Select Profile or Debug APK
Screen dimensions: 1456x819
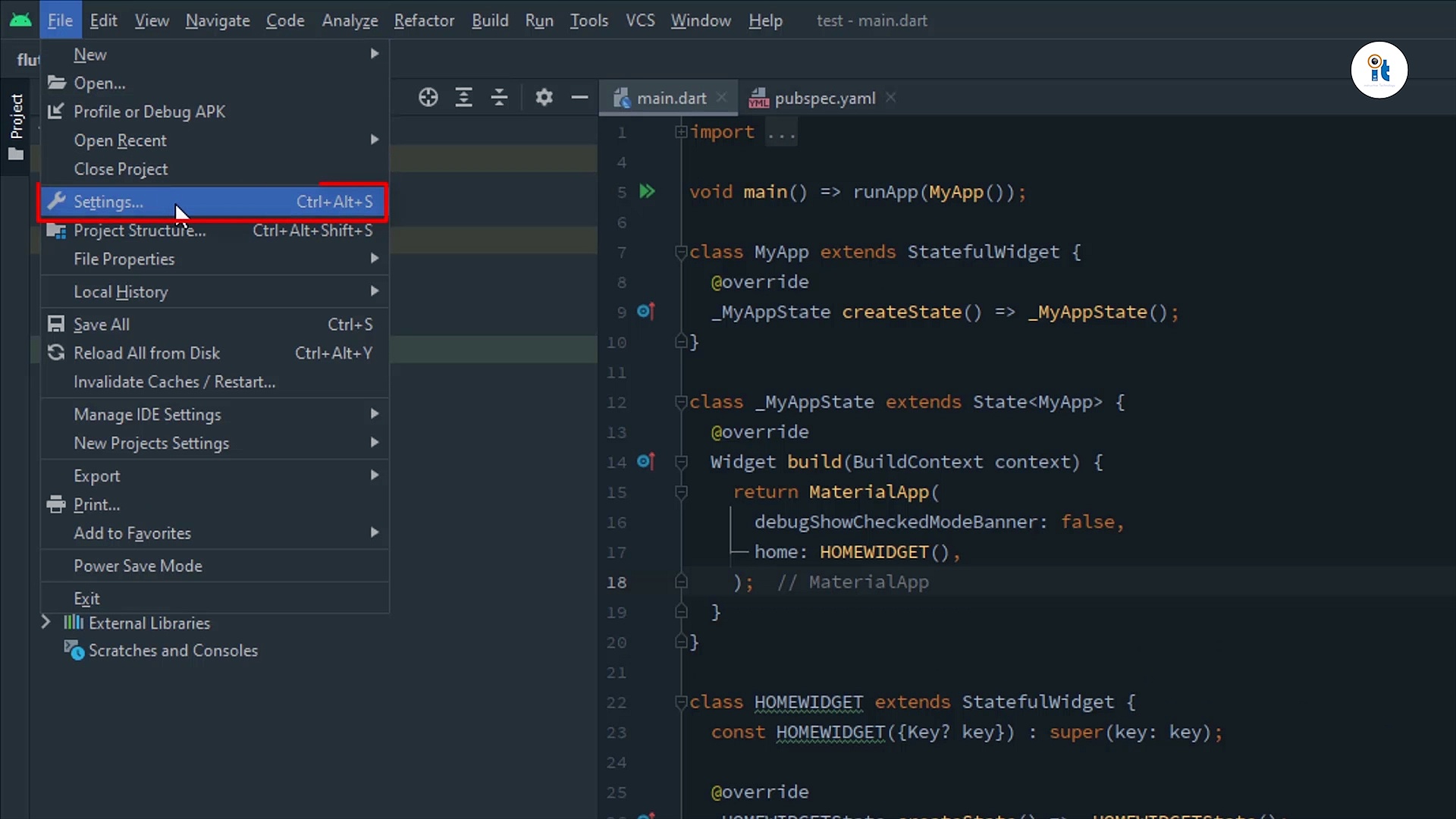point(215,111)
